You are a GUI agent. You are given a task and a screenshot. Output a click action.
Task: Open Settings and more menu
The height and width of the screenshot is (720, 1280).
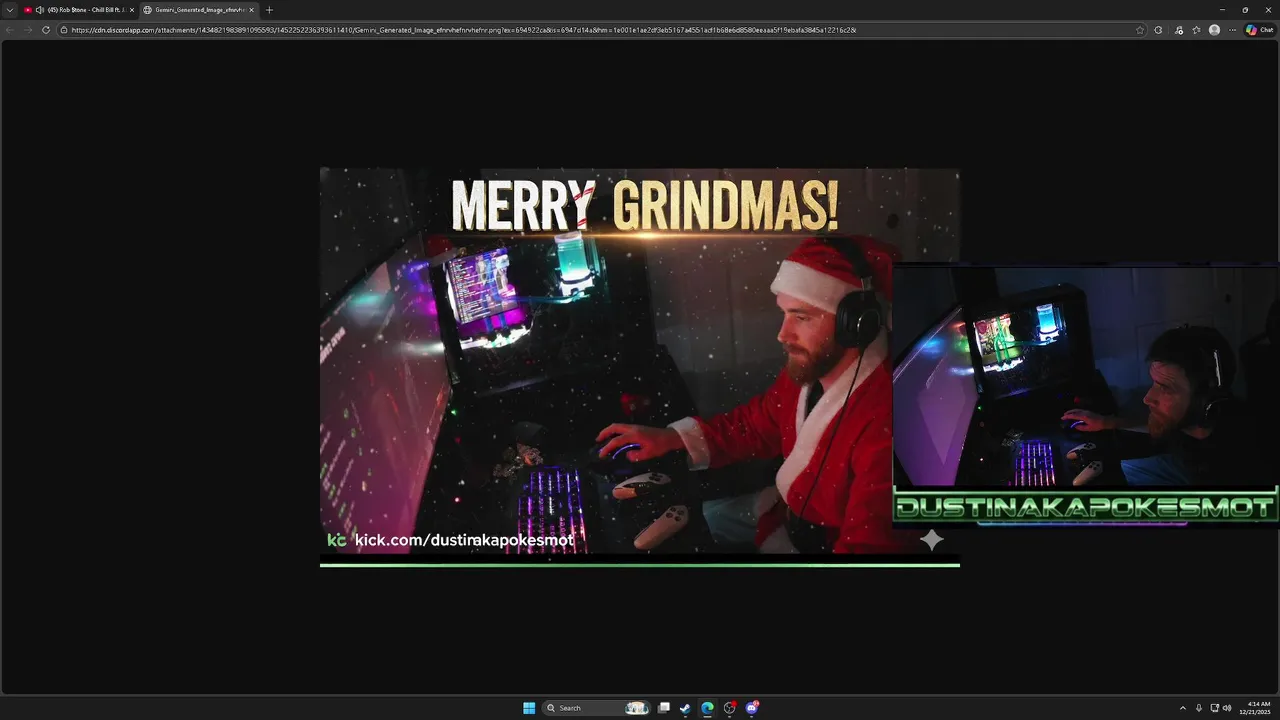pos(1232,30)
